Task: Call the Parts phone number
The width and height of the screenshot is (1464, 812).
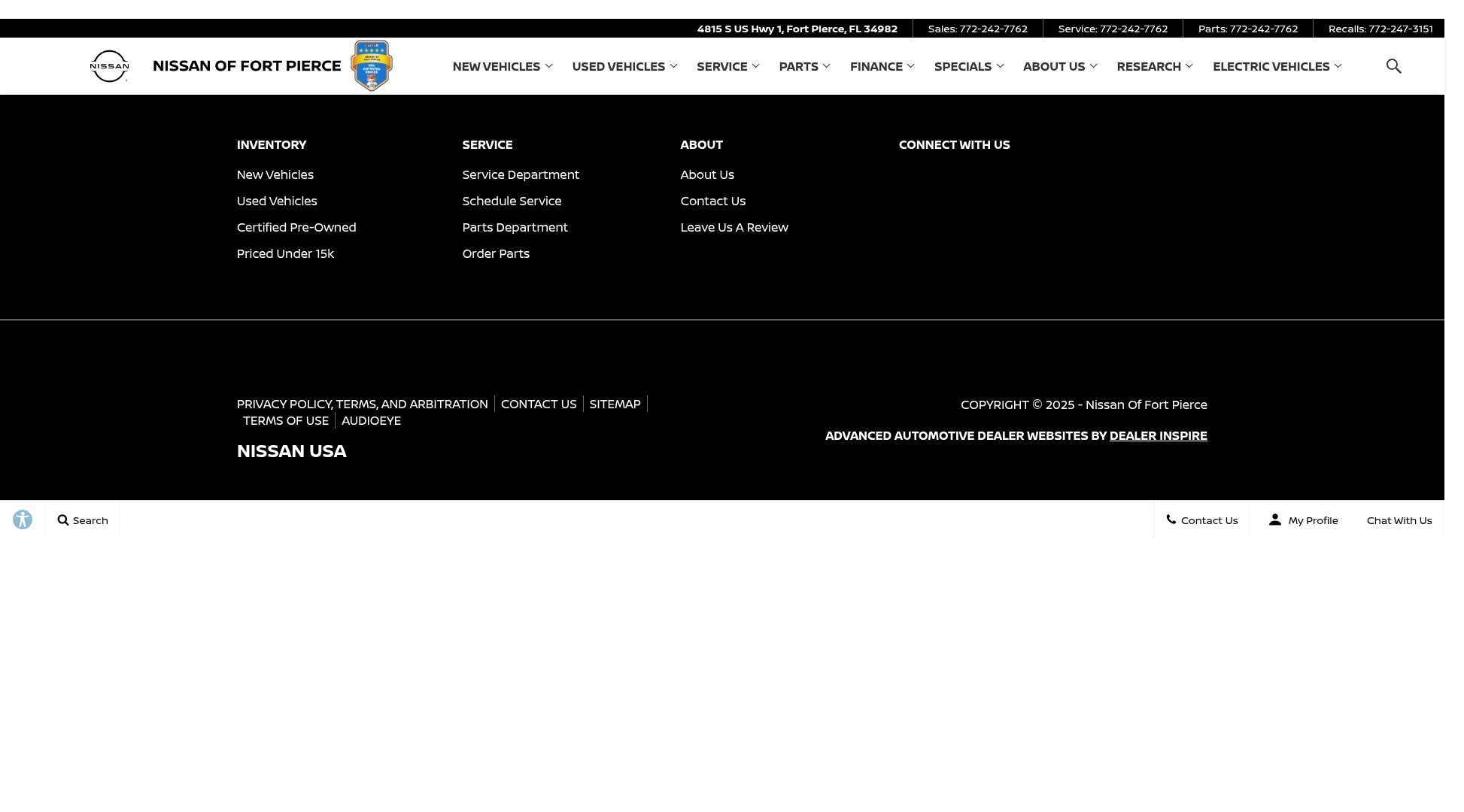Action: [x=1248, y=29]
